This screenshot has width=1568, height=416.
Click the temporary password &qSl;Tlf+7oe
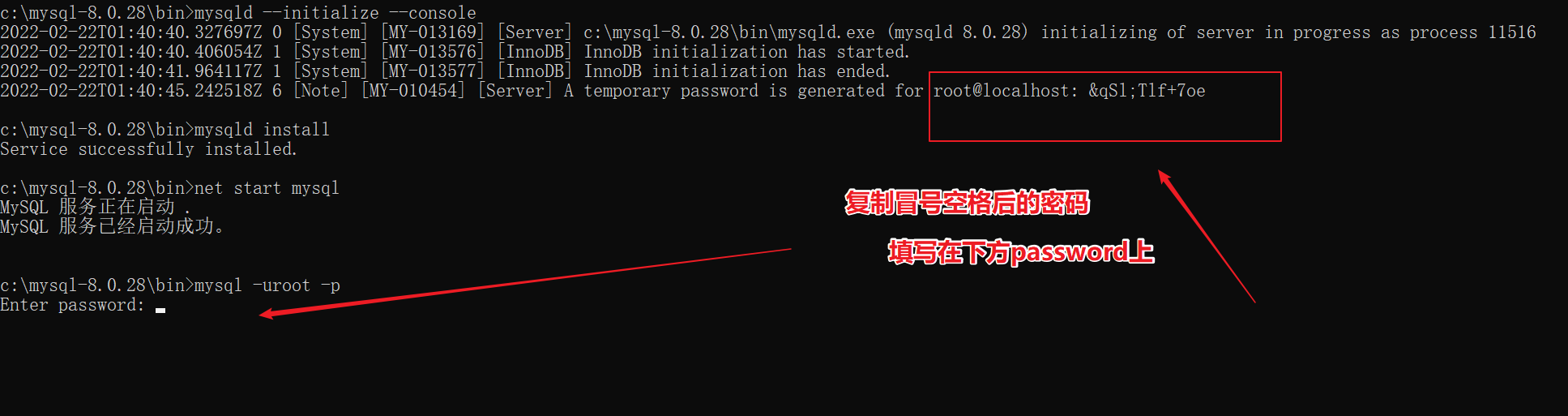(x=1147, y=91)
